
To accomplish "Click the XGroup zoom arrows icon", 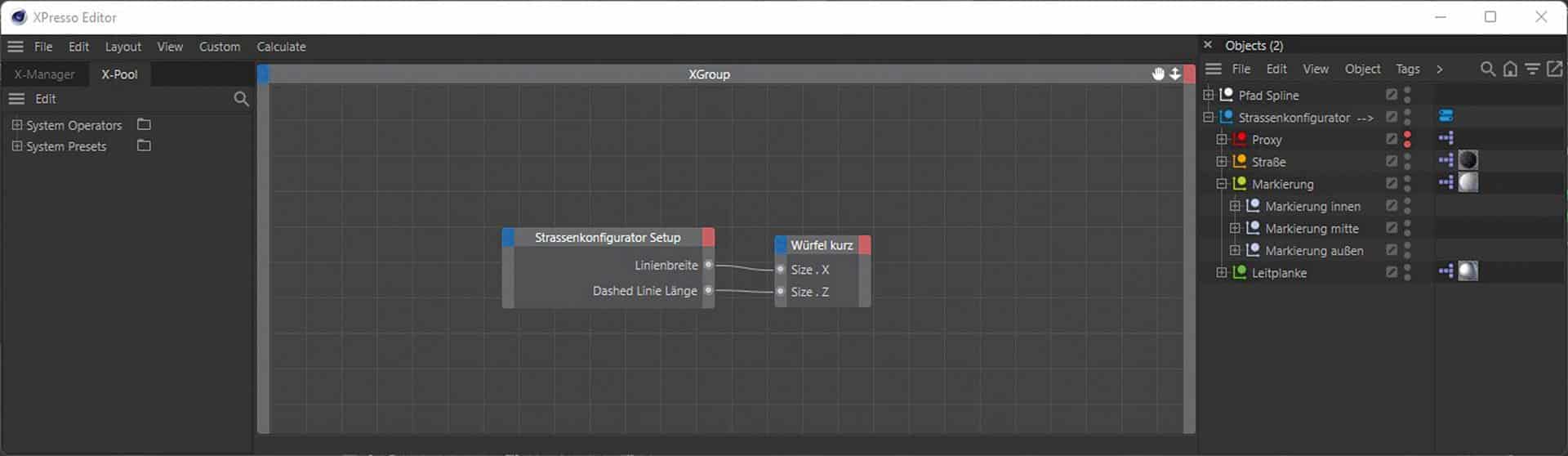I will 1175,74.
